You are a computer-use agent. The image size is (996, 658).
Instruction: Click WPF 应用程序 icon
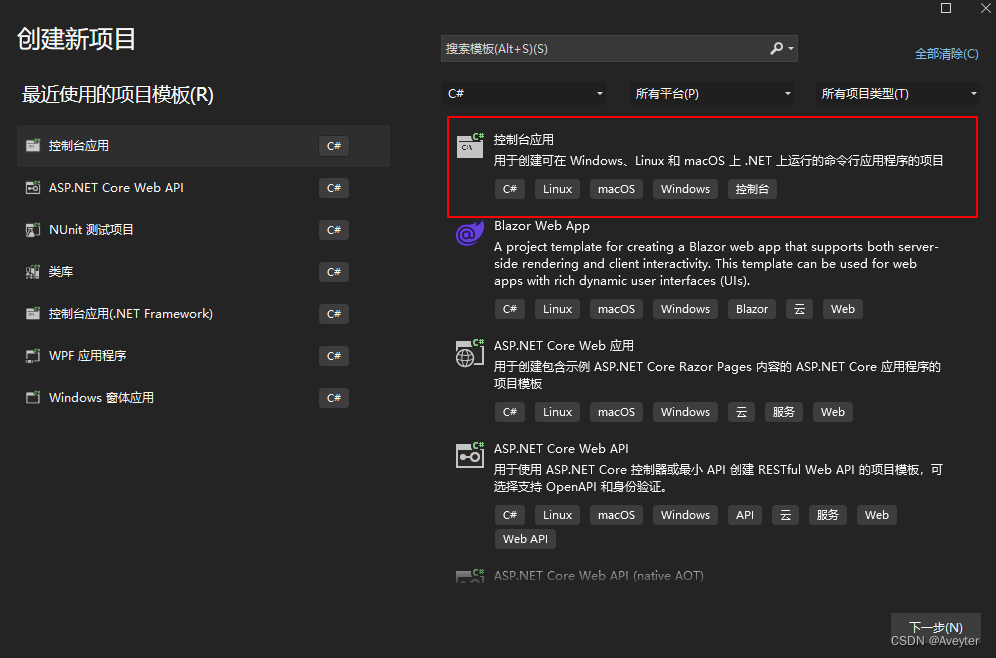point(32,355)
